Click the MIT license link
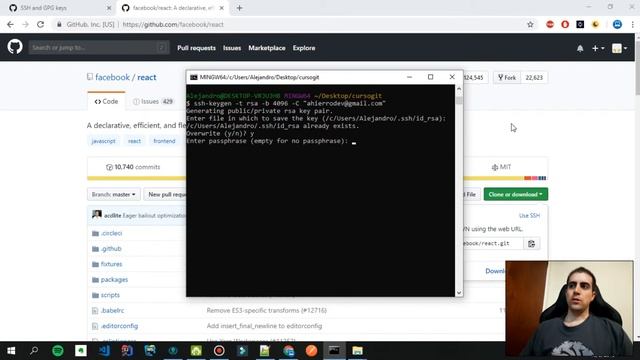 click(501, 167)
